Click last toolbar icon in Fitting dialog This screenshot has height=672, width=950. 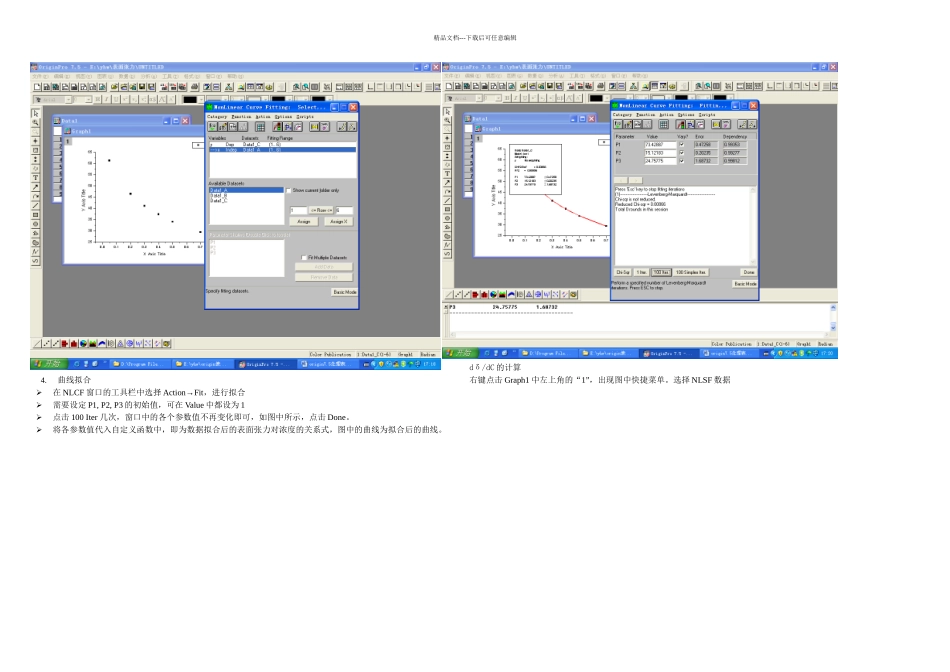click(x=752, y=124)
